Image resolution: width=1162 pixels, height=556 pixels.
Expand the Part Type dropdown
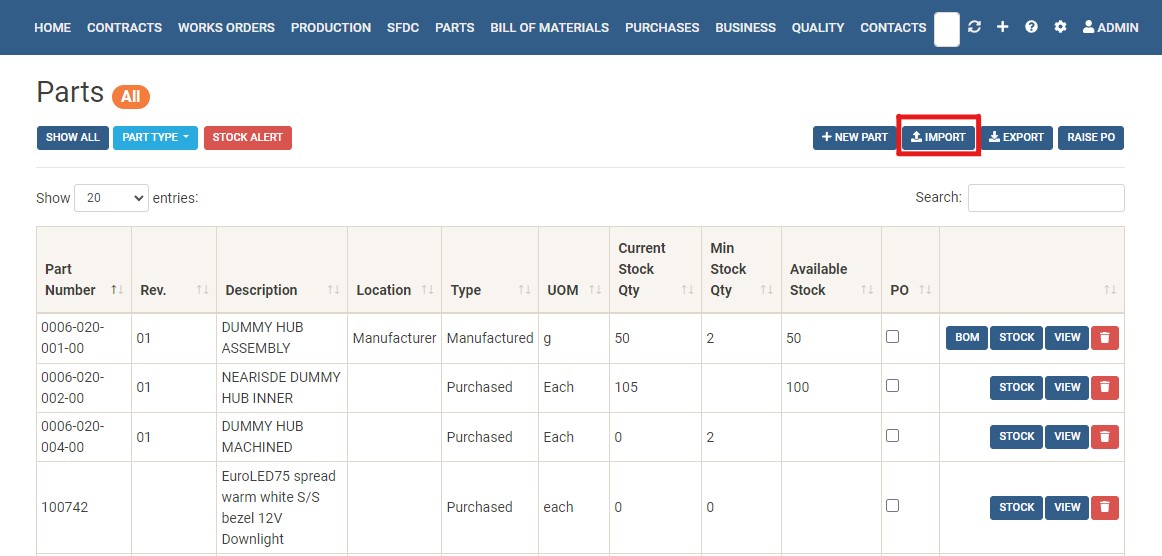click(x=155, y=138)
